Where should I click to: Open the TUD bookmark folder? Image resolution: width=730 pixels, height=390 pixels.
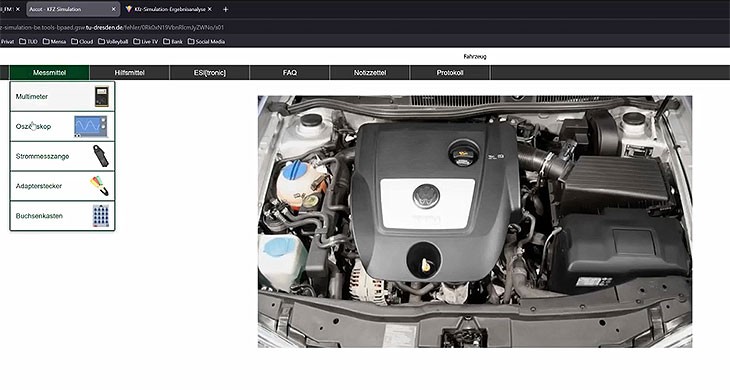click(x=28, y=41)
